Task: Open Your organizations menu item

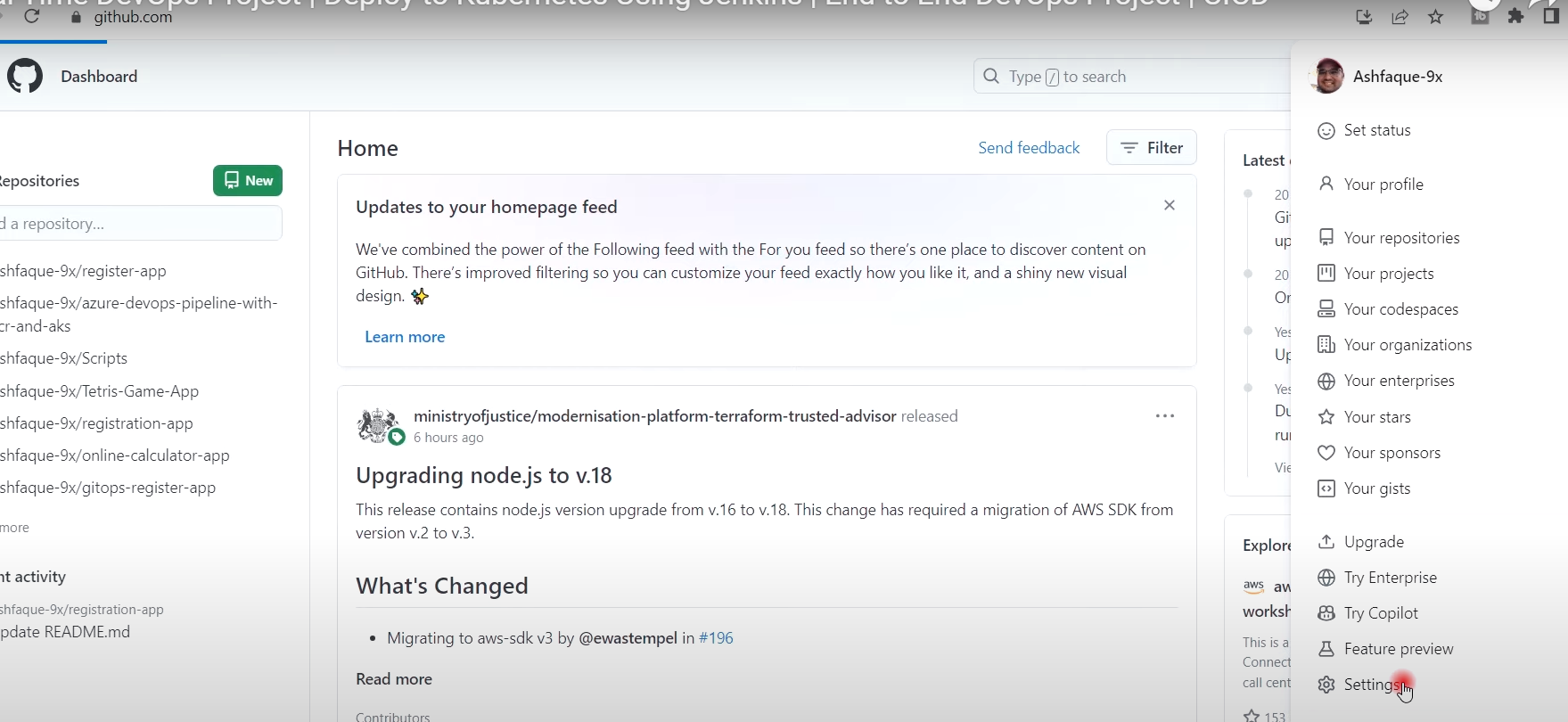Action: point(1408,345)
